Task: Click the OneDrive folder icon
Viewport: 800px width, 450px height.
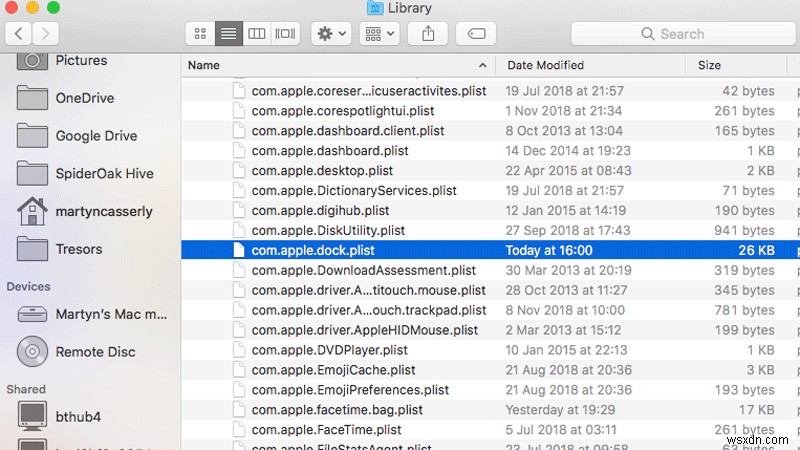Action: pyautogui.click(x=32, y=98)
